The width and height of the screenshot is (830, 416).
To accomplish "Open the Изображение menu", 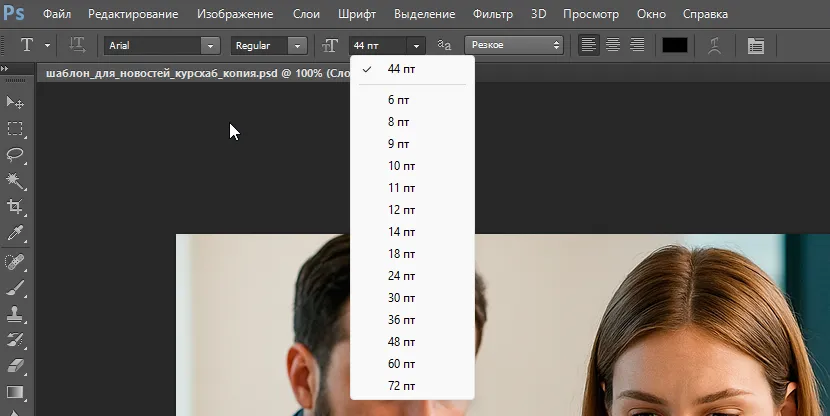I will (x=235, y=14).
